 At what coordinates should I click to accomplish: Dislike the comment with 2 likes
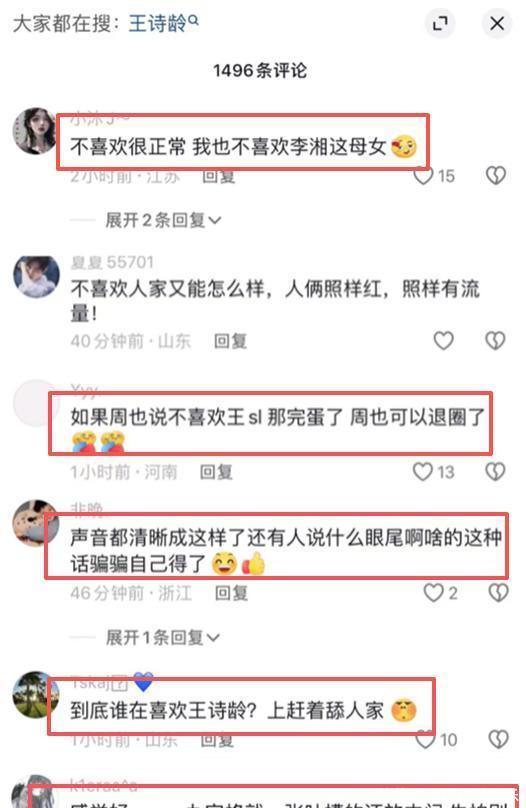(498, 593)
